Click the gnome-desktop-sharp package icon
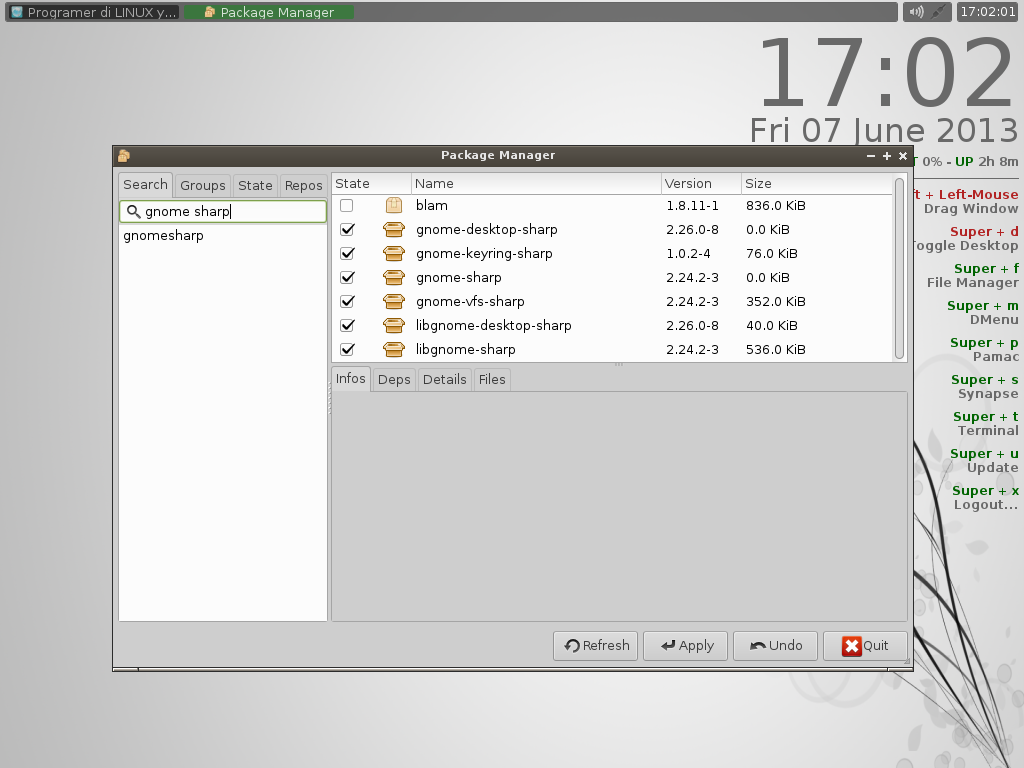This screenshot has width=1024, height=768. pos(394,230)
